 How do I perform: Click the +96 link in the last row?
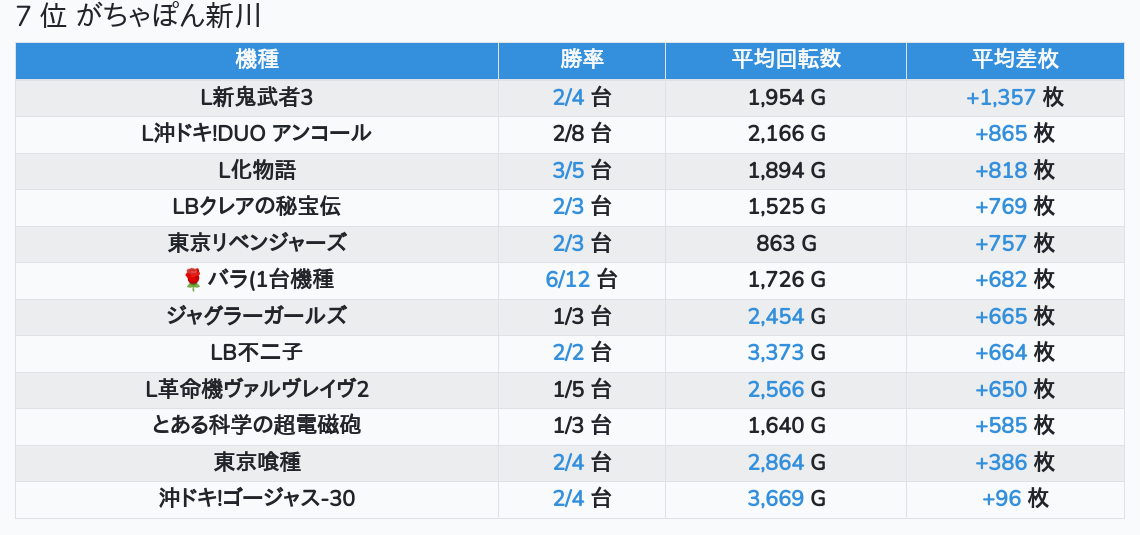(1001, 498)
